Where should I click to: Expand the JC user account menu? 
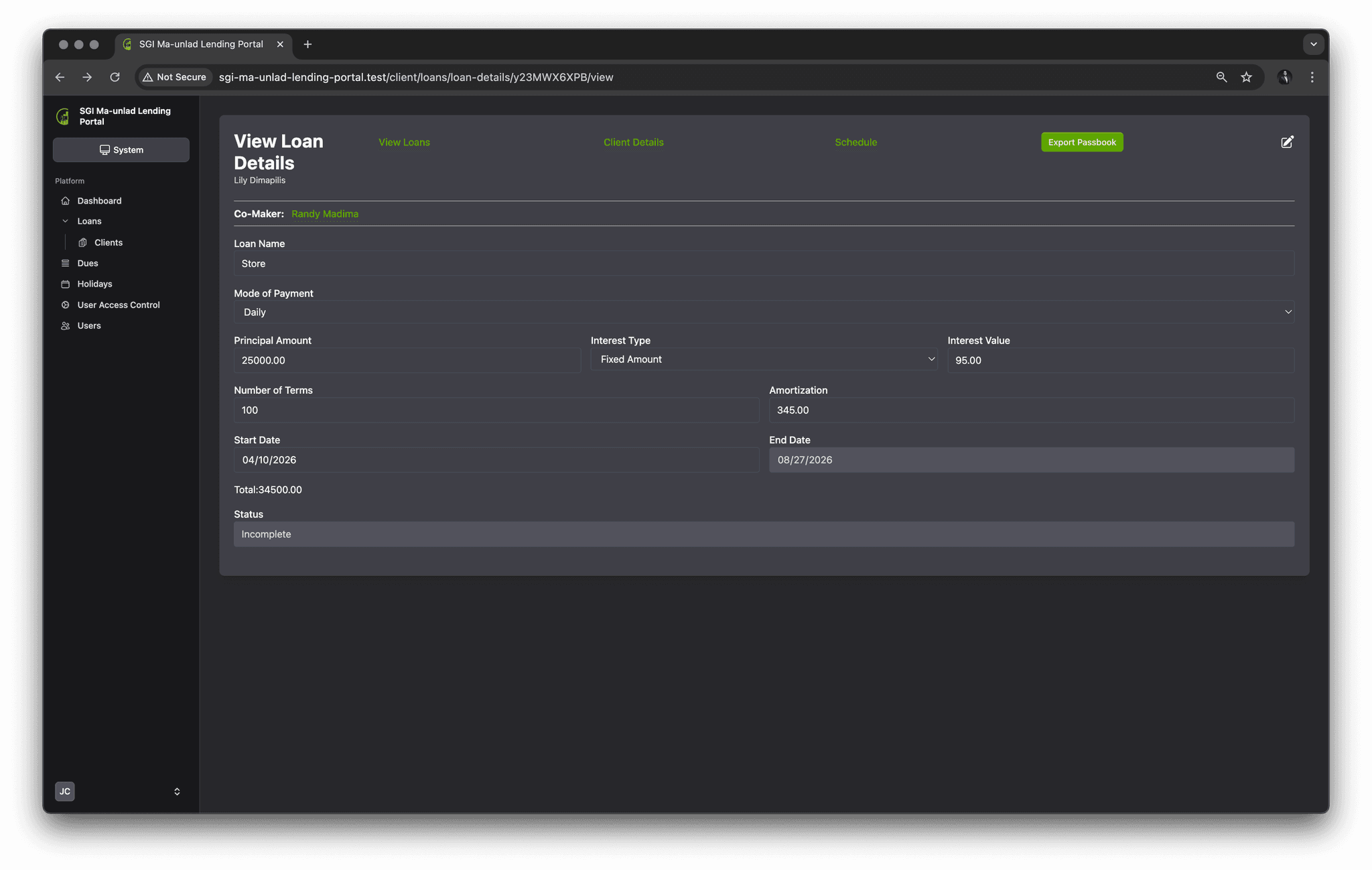click(x=177, y=792)
